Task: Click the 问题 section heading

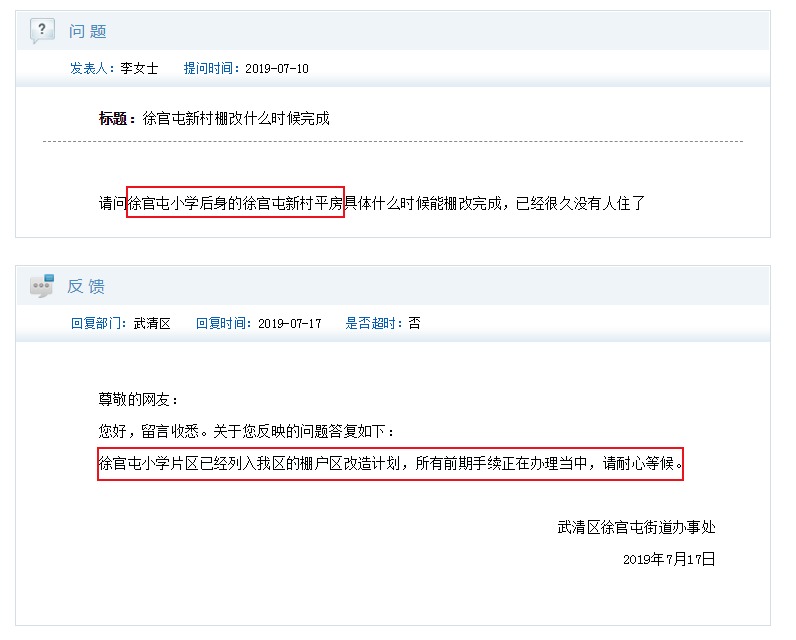Action: (88, 31)
